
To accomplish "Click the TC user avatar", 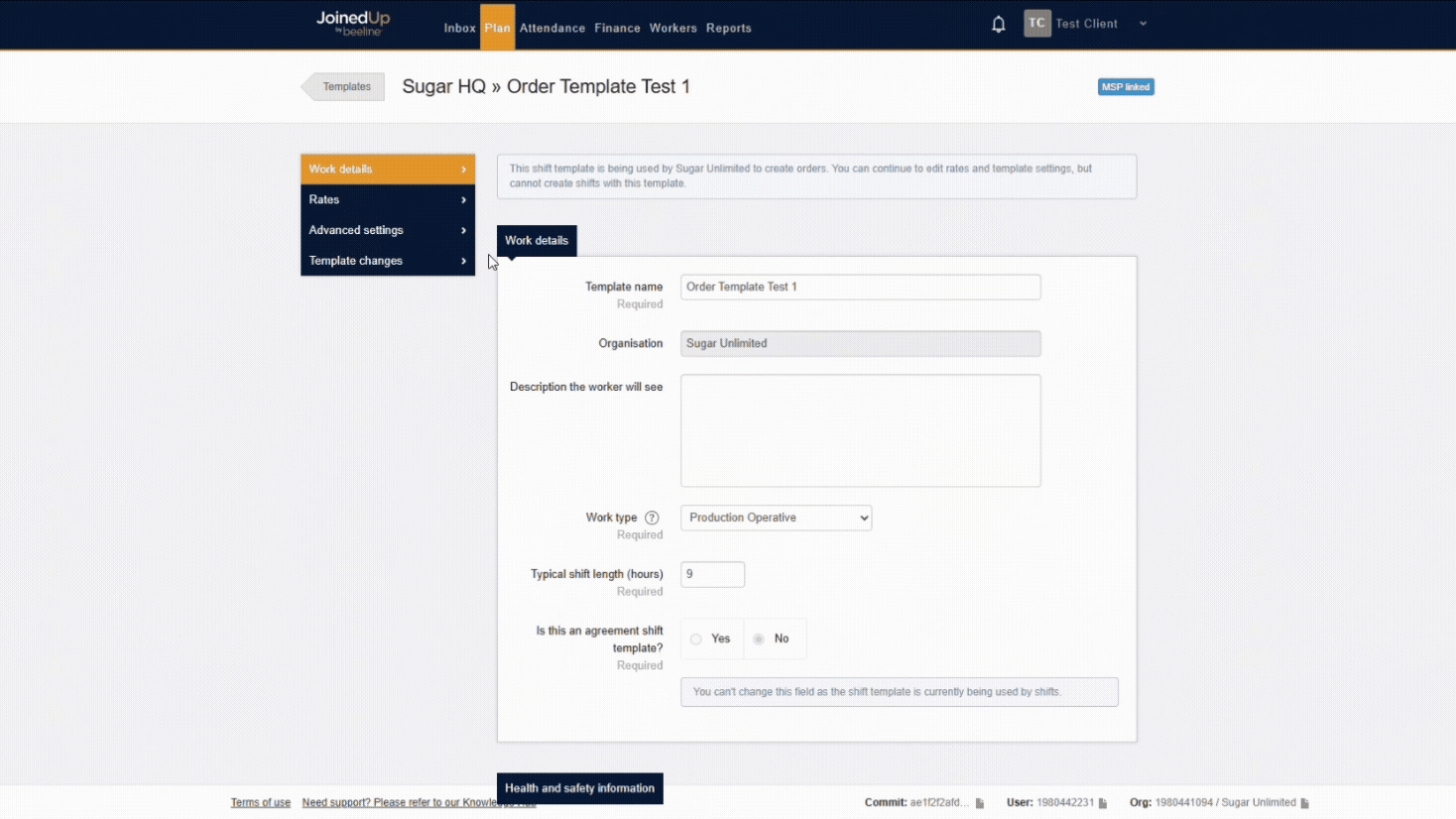I will click(1036, 24).
